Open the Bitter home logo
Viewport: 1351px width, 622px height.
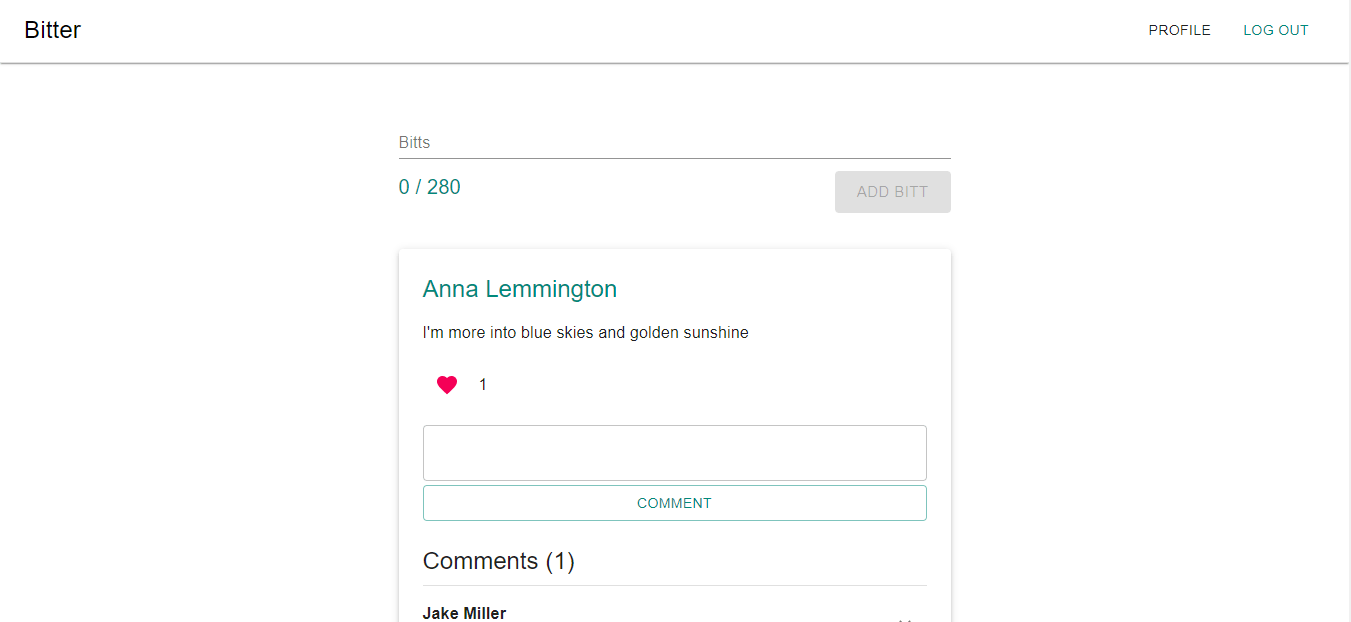[x=53, y=30]
